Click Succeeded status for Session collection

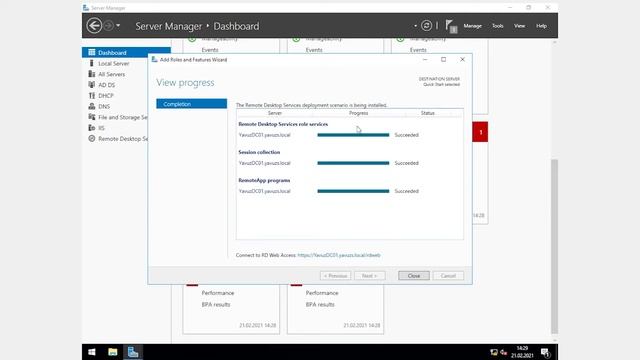click(407, 163)
